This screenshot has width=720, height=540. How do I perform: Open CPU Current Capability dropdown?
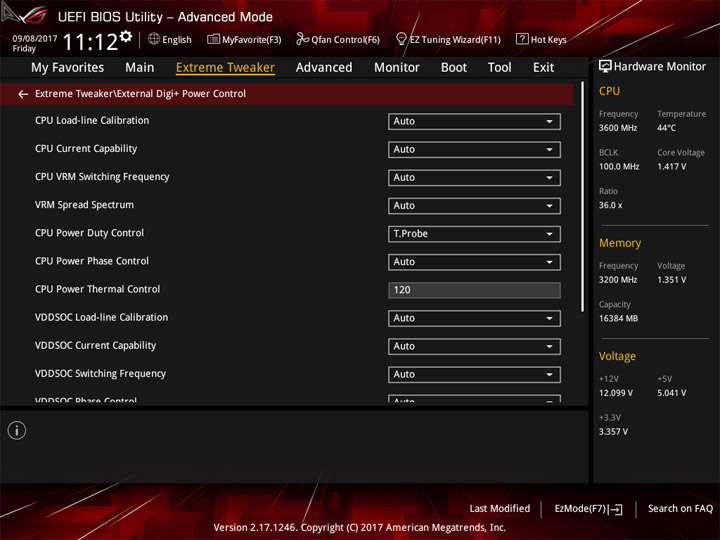click(474, 150)
